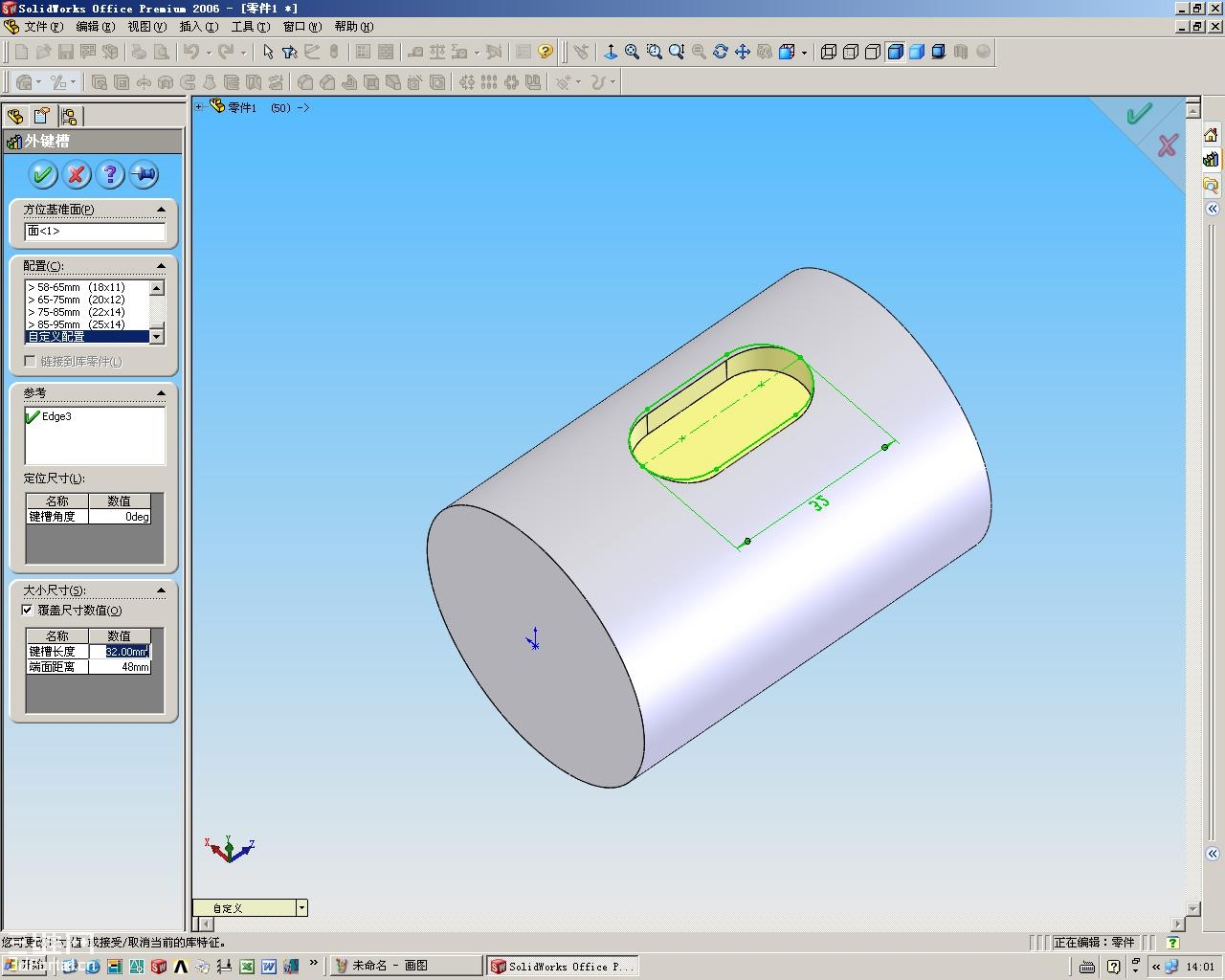1225x980 pixels.
Task: Select configuration '> 65-75mm (20x12)'
Action: pos(87,300)
